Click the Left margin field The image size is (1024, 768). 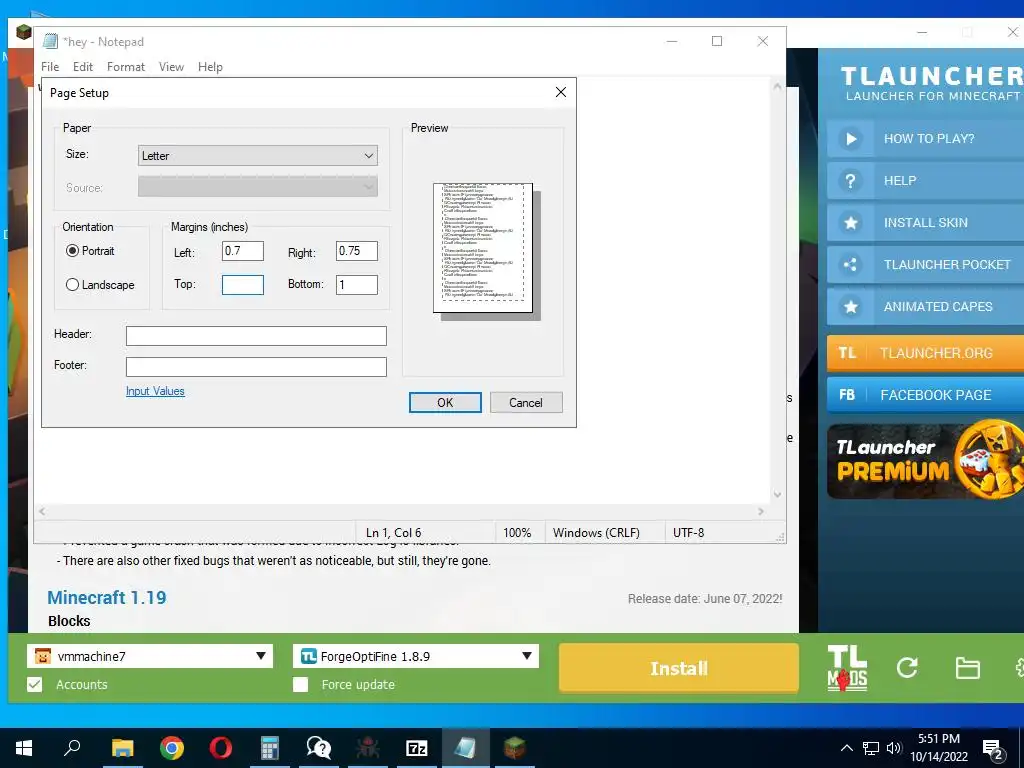(x=243, y=251)
